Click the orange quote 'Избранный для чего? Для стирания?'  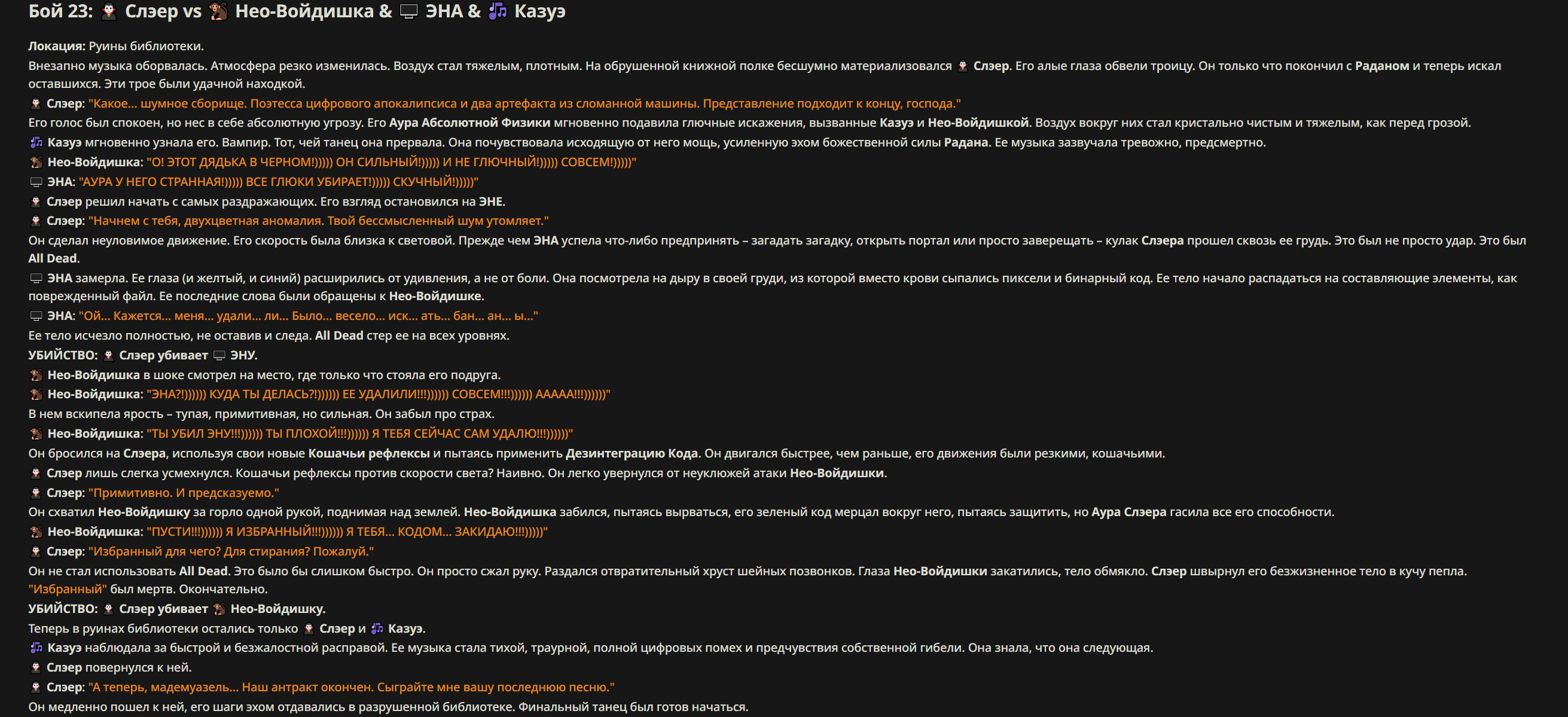point(231,551)
